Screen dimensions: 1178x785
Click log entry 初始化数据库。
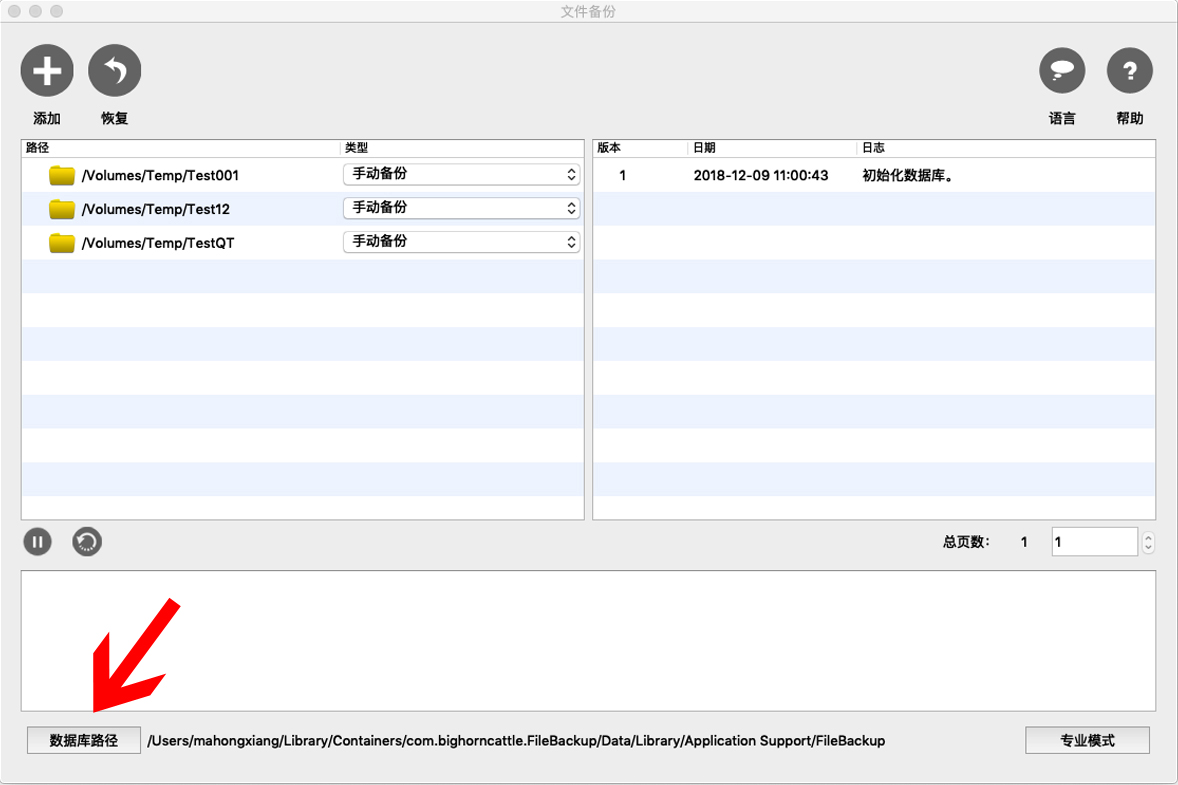point(908,175)
